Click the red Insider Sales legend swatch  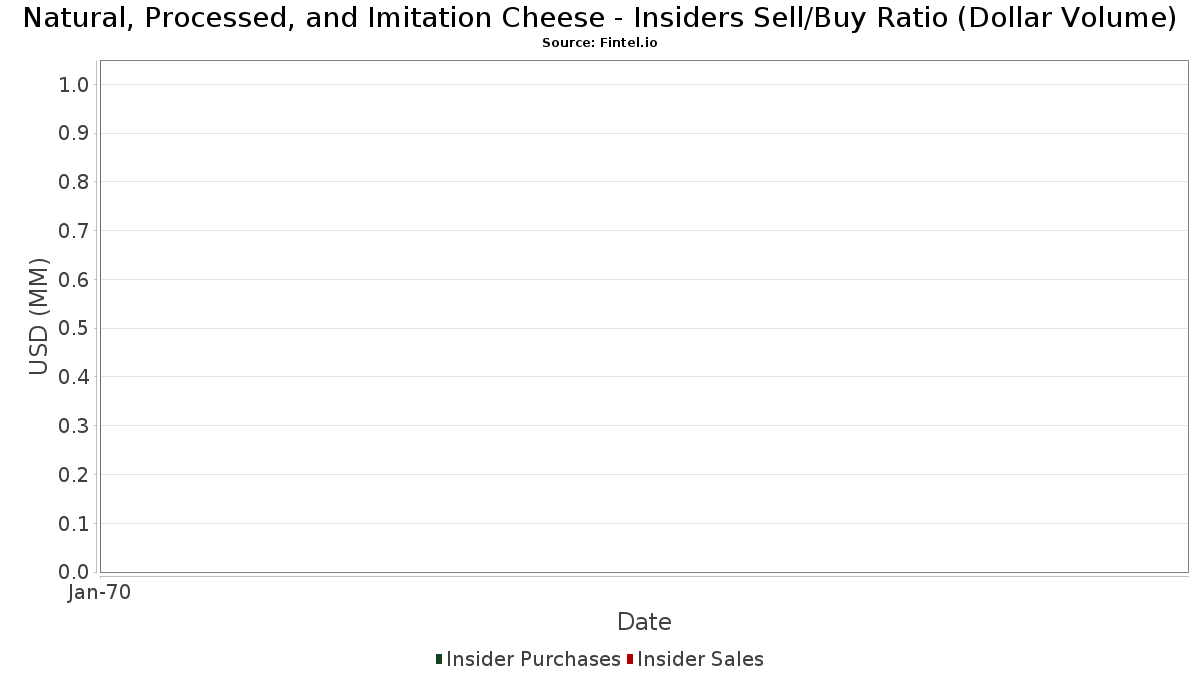point(630,659)
